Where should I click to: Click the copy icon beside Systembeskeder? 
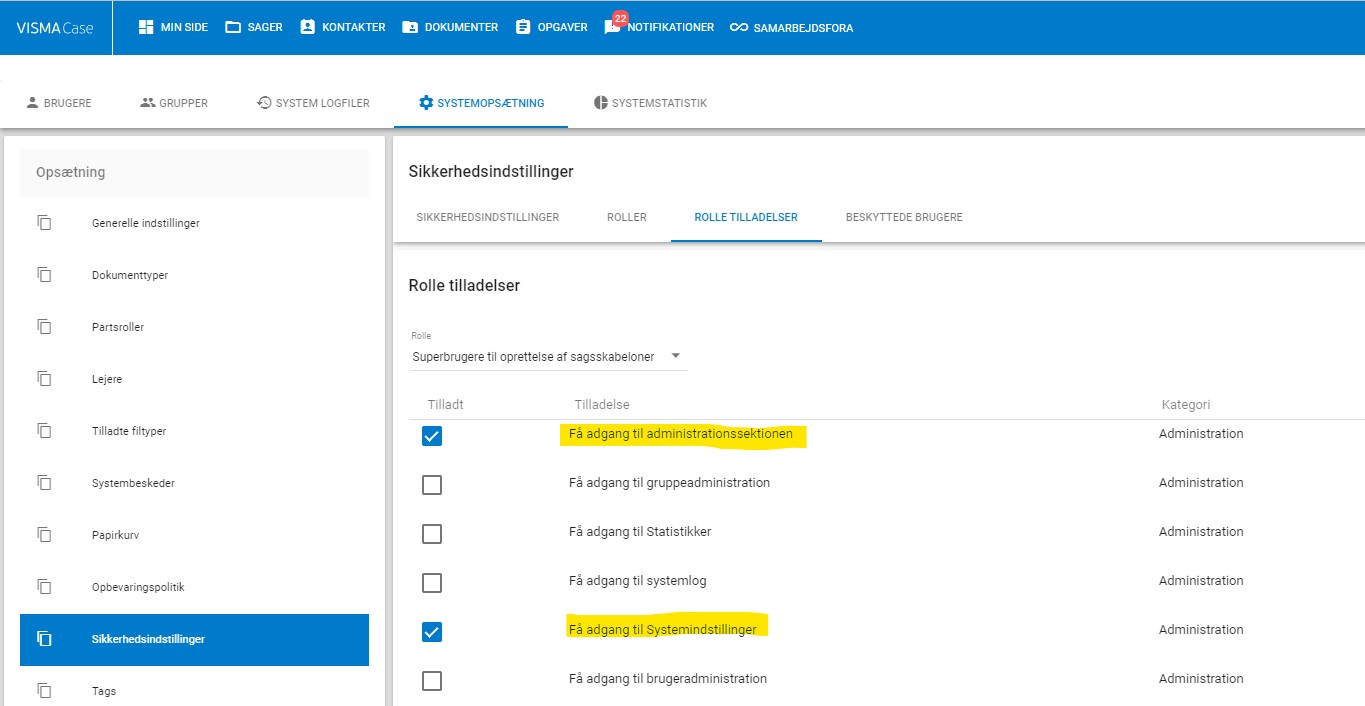pos(44,483)
